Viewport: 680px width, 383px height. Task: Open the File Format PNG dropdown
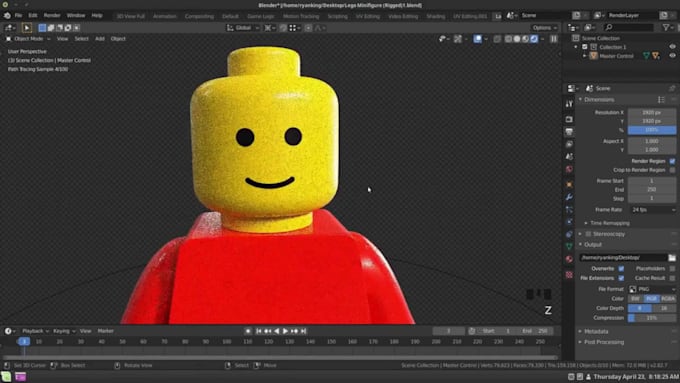[x=652, y=289]
